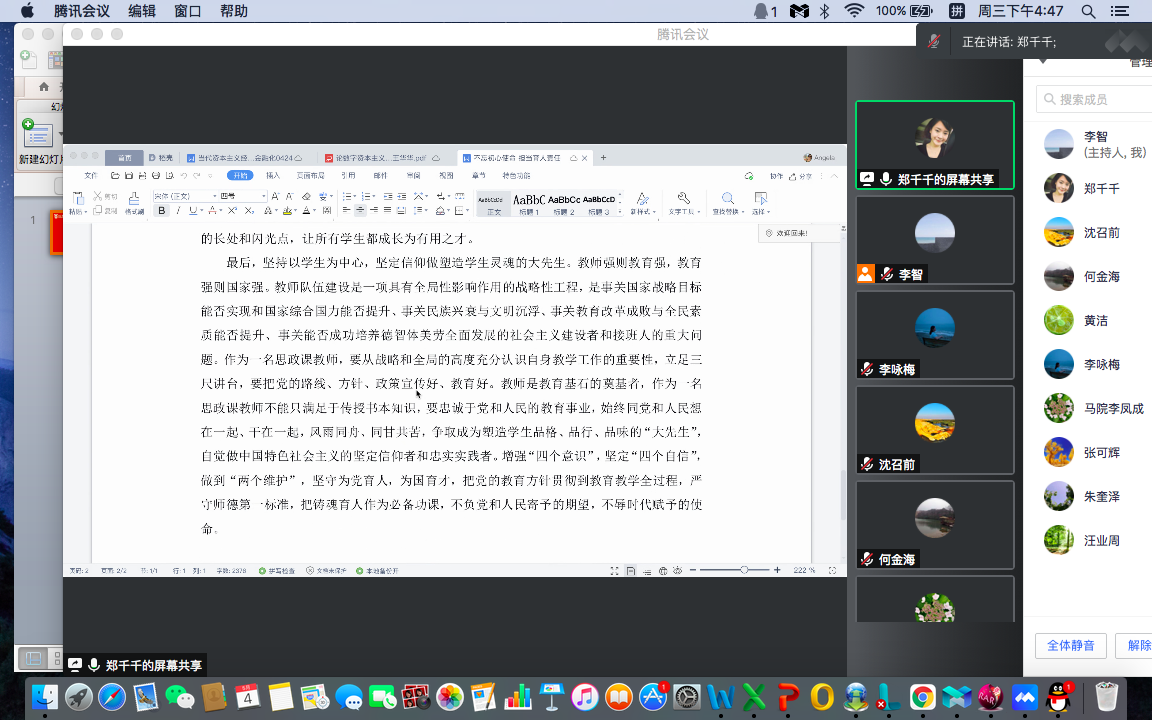Open the 编辑 menu in menu bar
1152x720 pixels.
[141, 11]
